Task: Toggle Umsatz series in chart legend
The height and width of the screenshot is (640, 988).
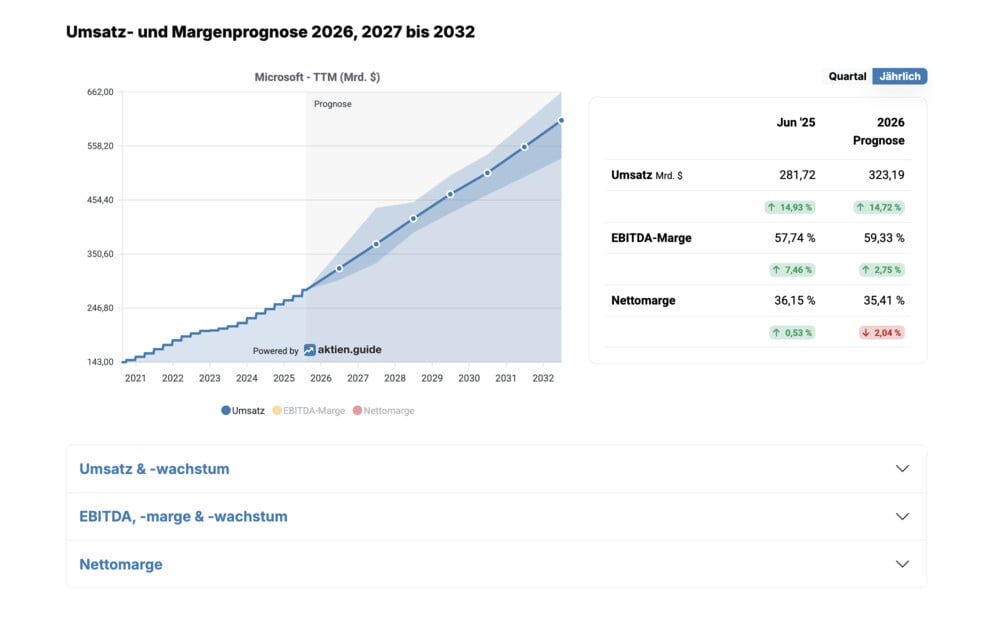Action: 243,411
